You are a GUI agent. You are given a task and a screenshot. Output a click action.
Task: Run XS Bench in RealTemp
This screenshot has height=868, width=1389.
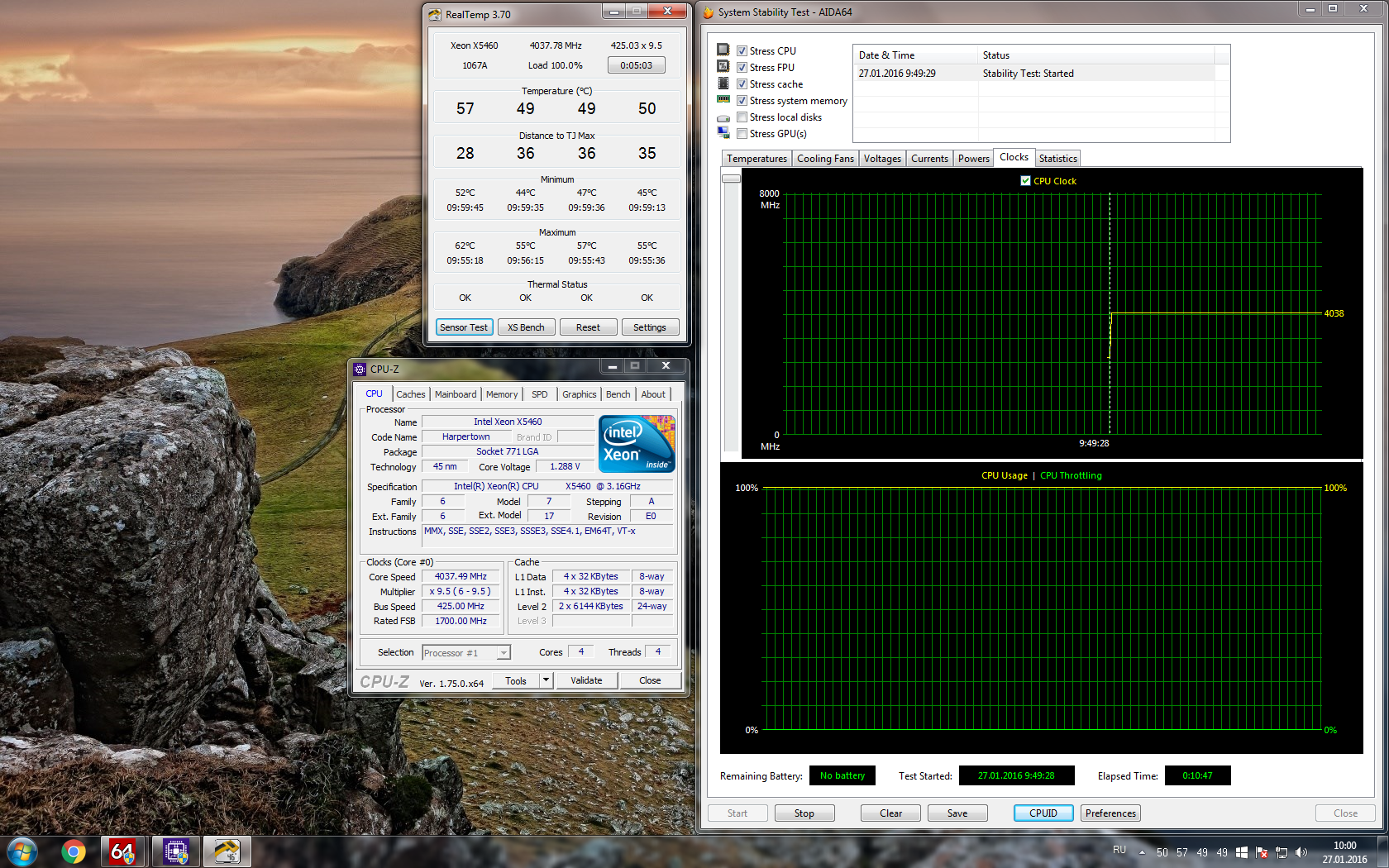(526, 327)
